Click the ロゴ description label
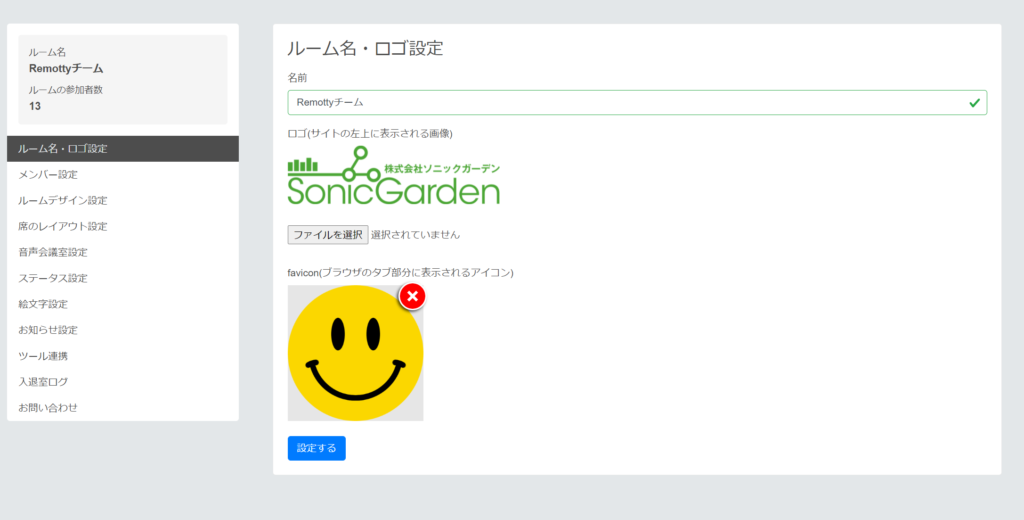This screenshot has width=1024, height=520. pos(370,133)
